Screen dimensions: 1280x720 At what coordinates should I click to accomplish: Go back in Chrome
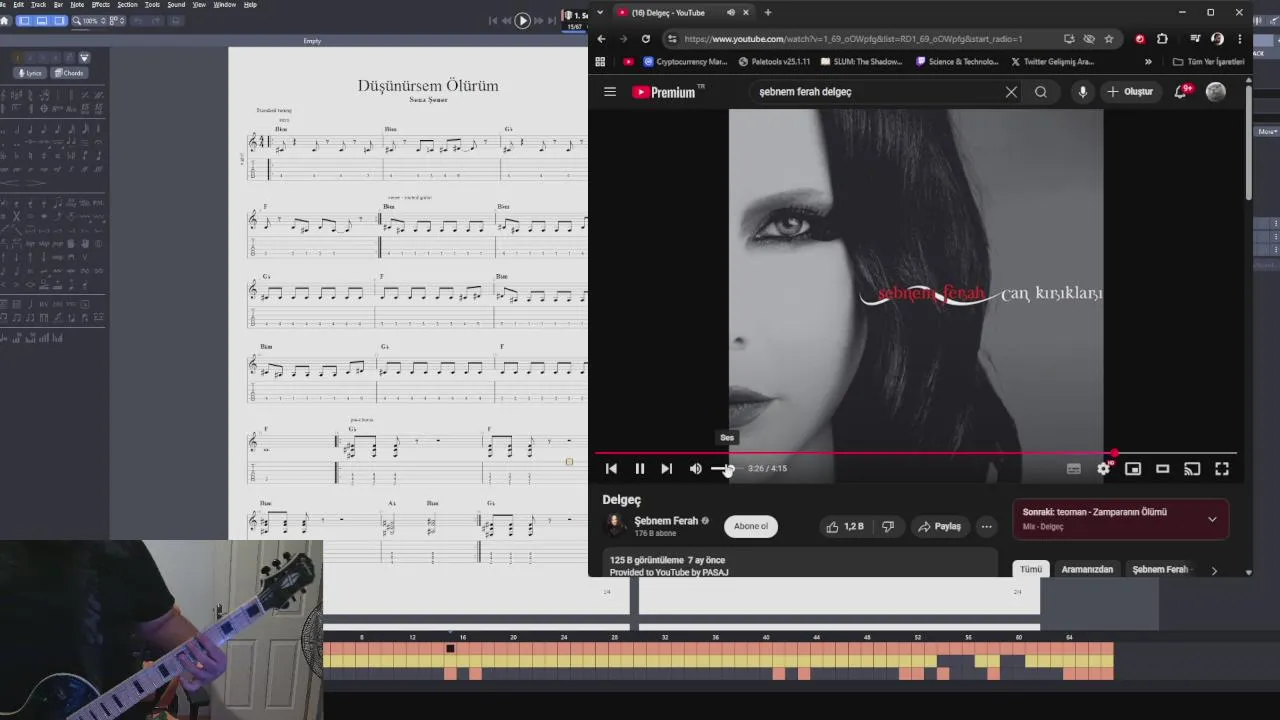click(x=601, y=39)
